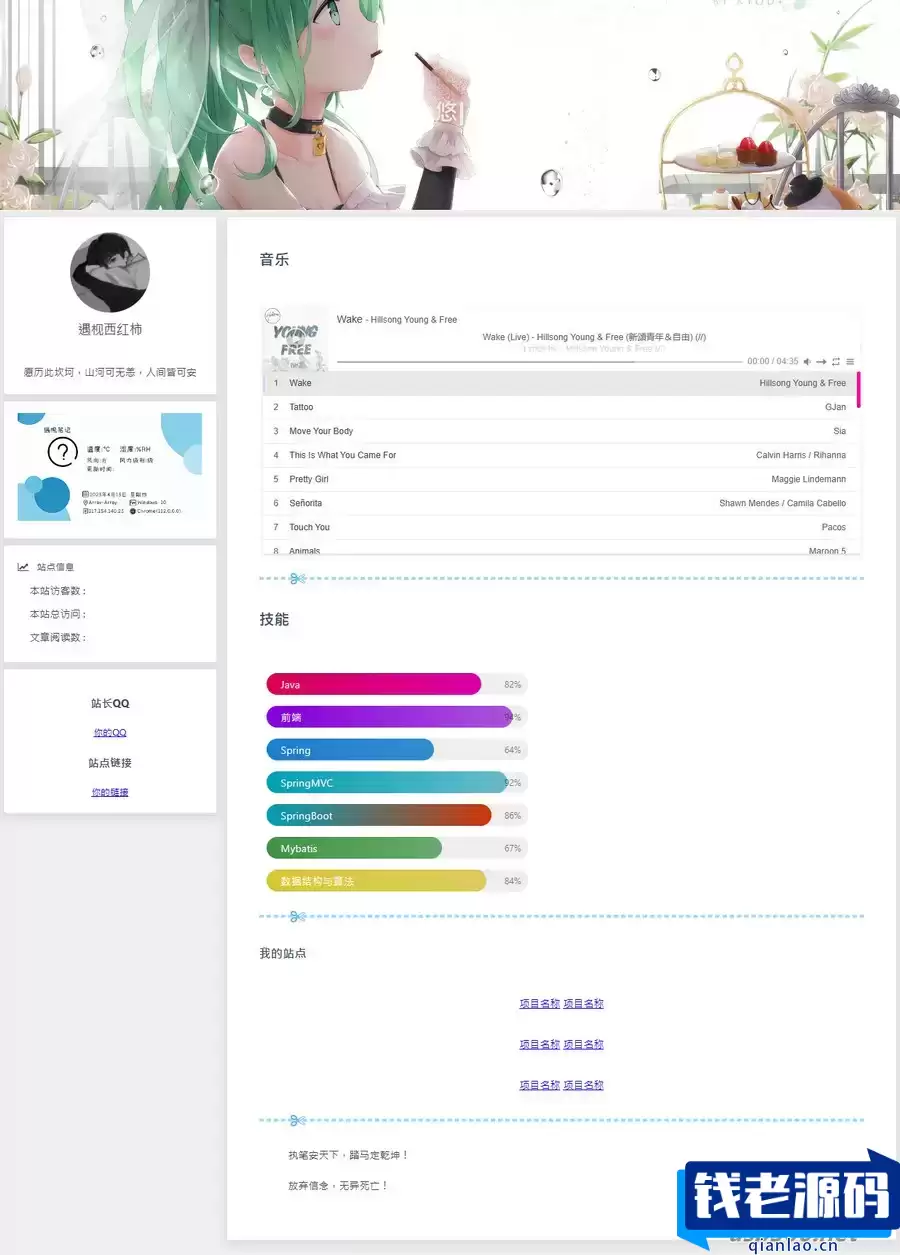Click the 技能 section heading

274,619
